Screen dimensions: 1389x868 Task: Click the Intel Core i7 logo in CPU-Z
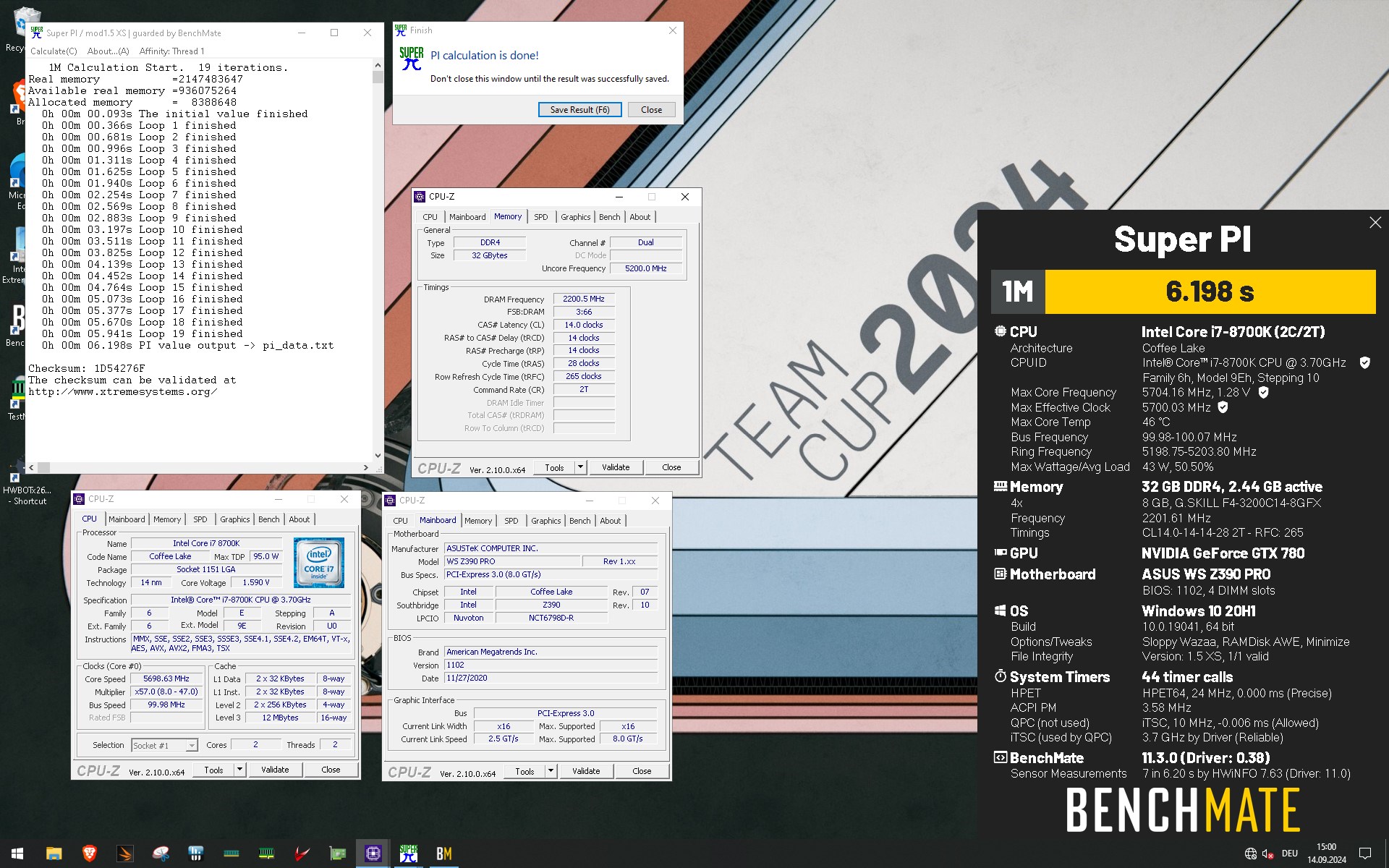pos(318,562)
